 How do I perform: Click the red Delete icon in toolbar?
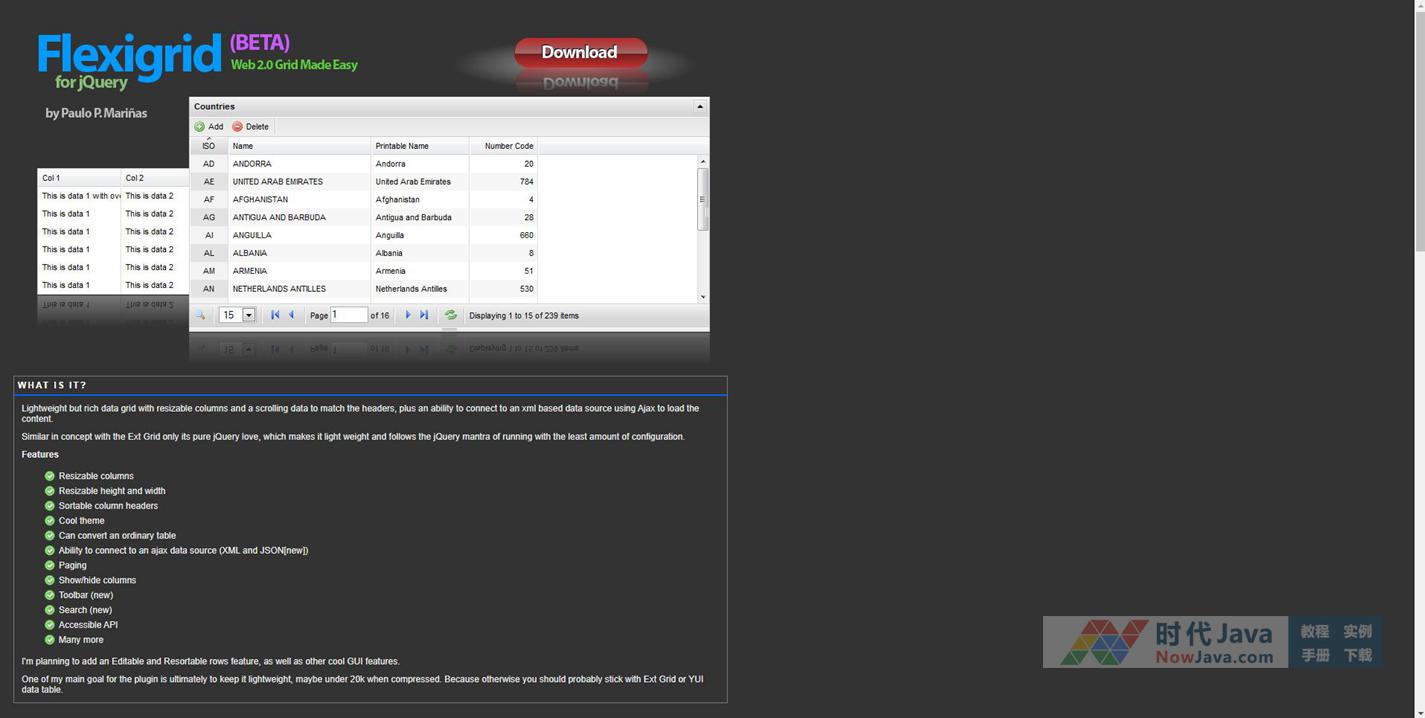238,127
